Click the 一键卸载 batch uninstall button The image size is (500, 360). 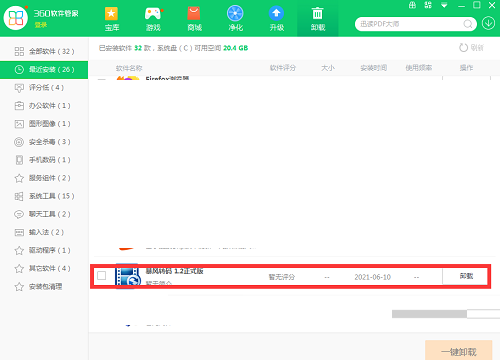tap(459, 350)
